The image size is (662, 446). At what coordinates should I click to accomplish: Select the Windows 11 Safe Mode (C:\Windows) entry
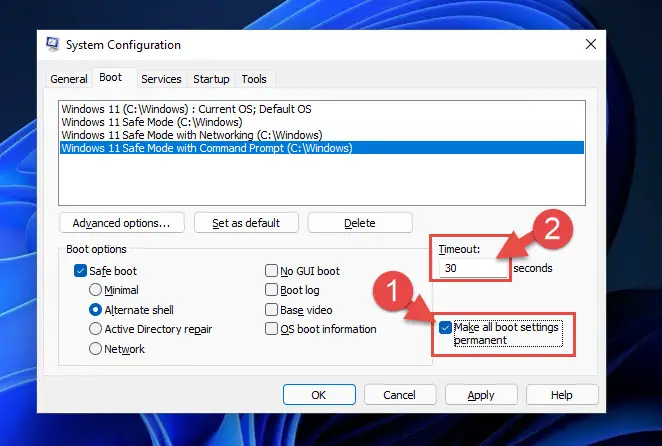tap(322, 122)
